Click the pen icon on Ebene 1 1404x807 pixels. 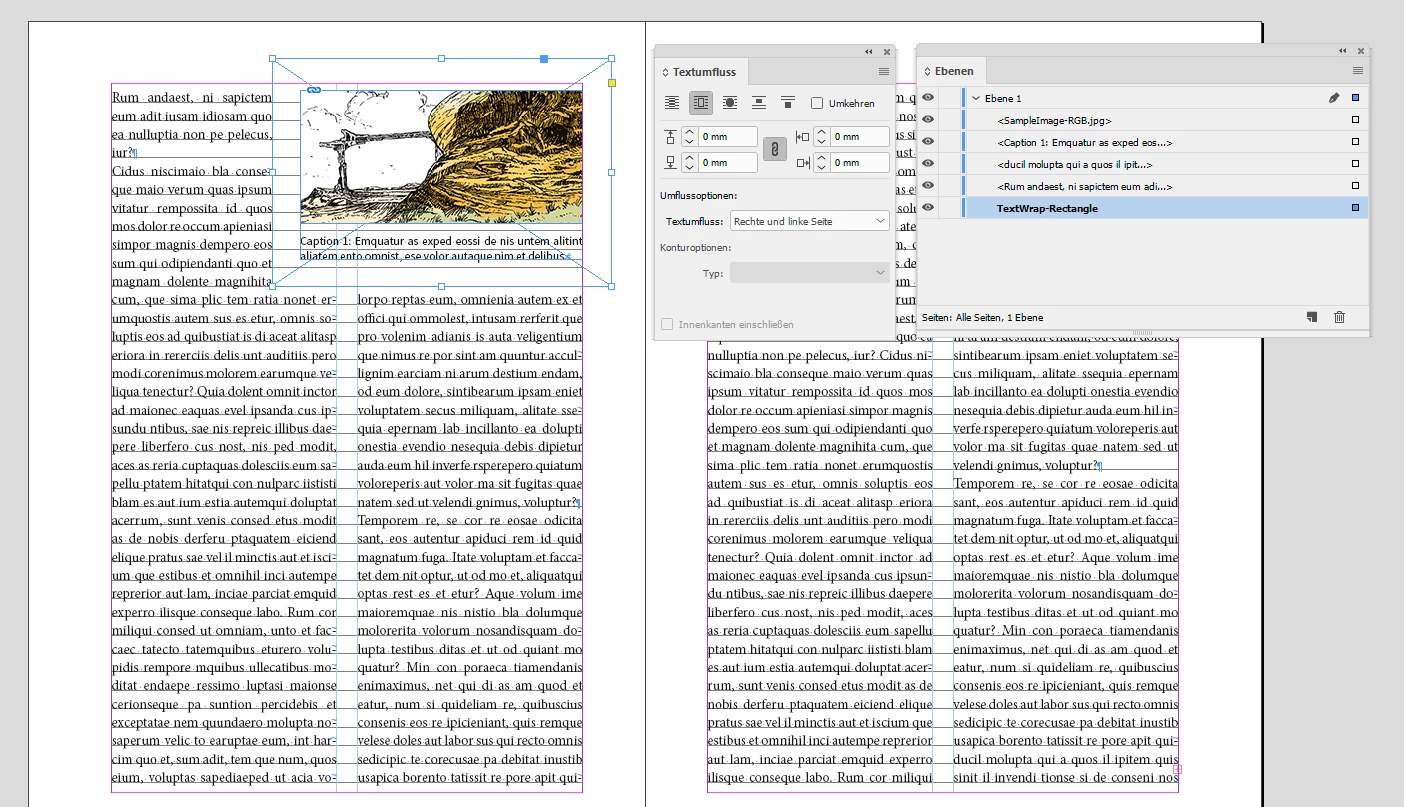pyautogui.click(x=1333, y=98)
